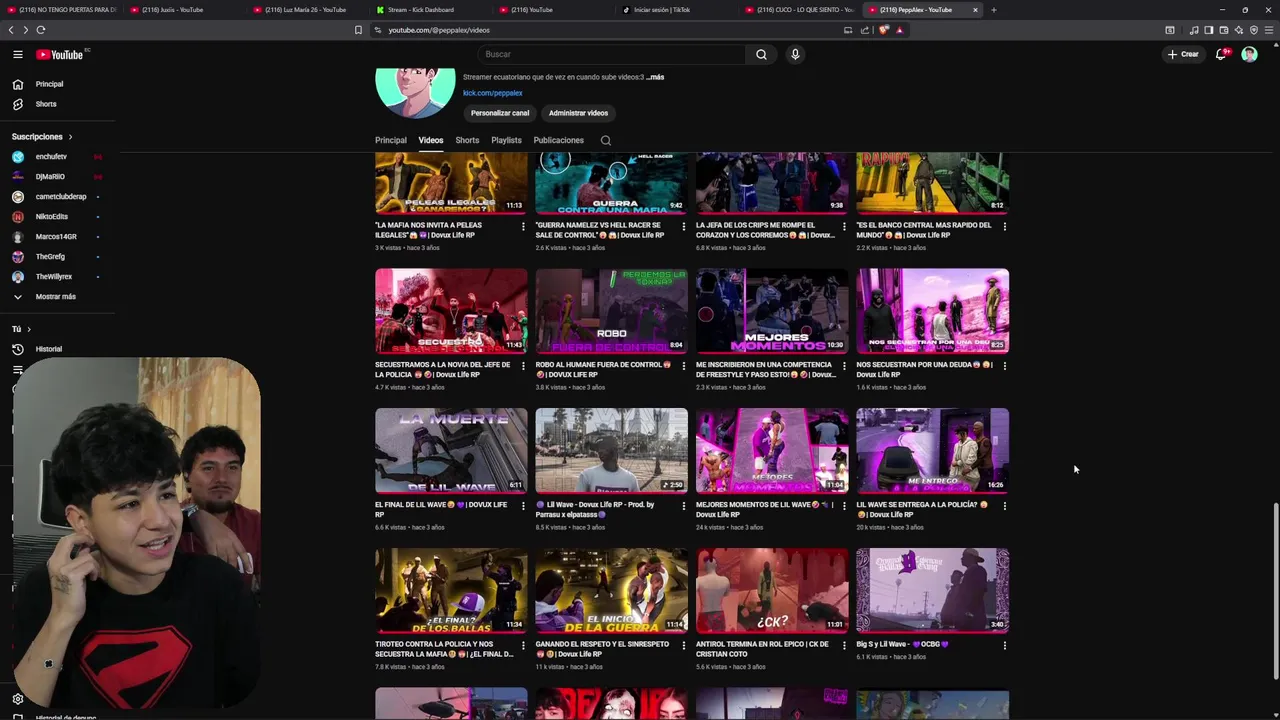Open TheGrefg subscription channel

pyautogui.click(x=50, y=257)
